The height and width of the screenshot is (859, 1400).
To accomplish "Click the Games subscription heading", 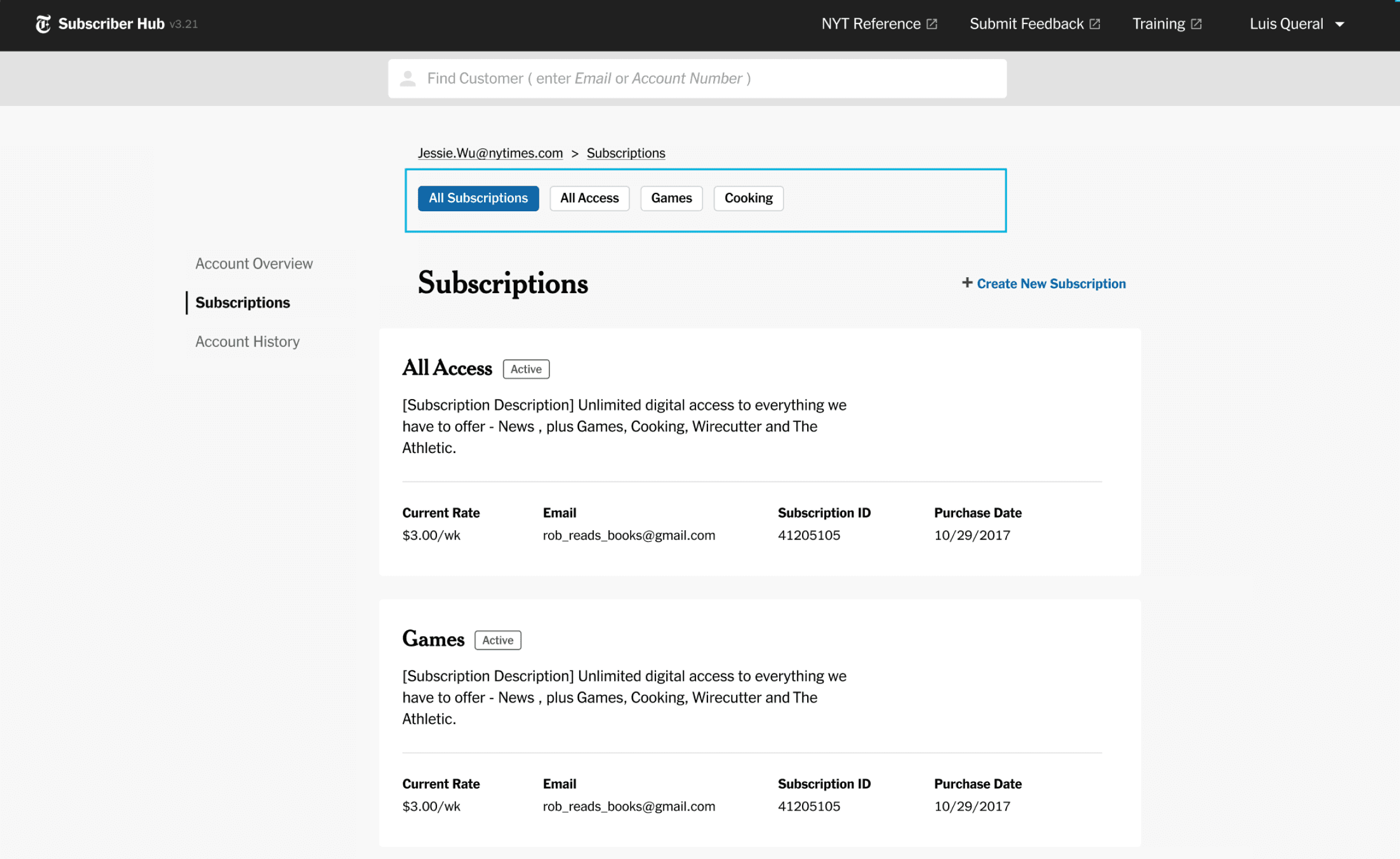I will click(x=433, y=639).
